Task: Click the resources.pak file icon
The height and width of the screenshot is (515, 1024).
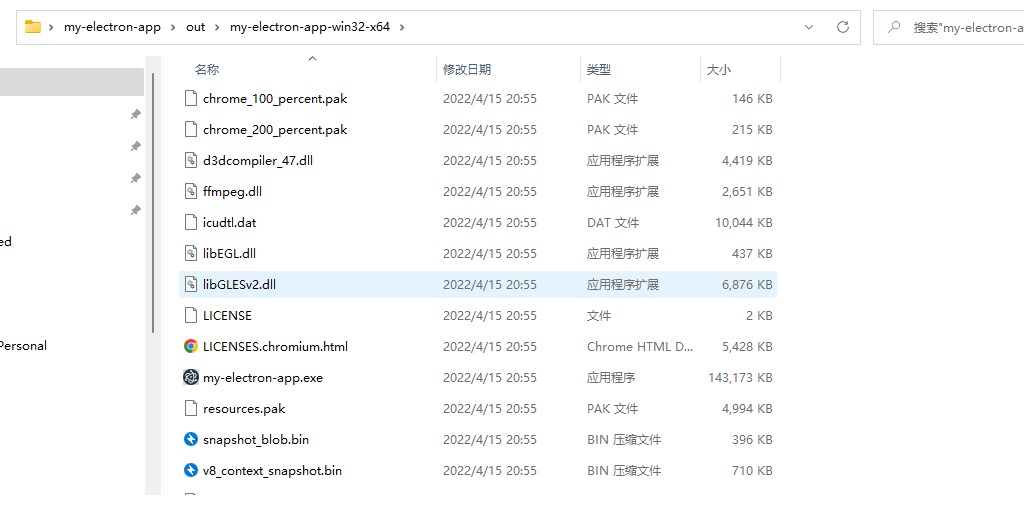Action: (191, 409)
